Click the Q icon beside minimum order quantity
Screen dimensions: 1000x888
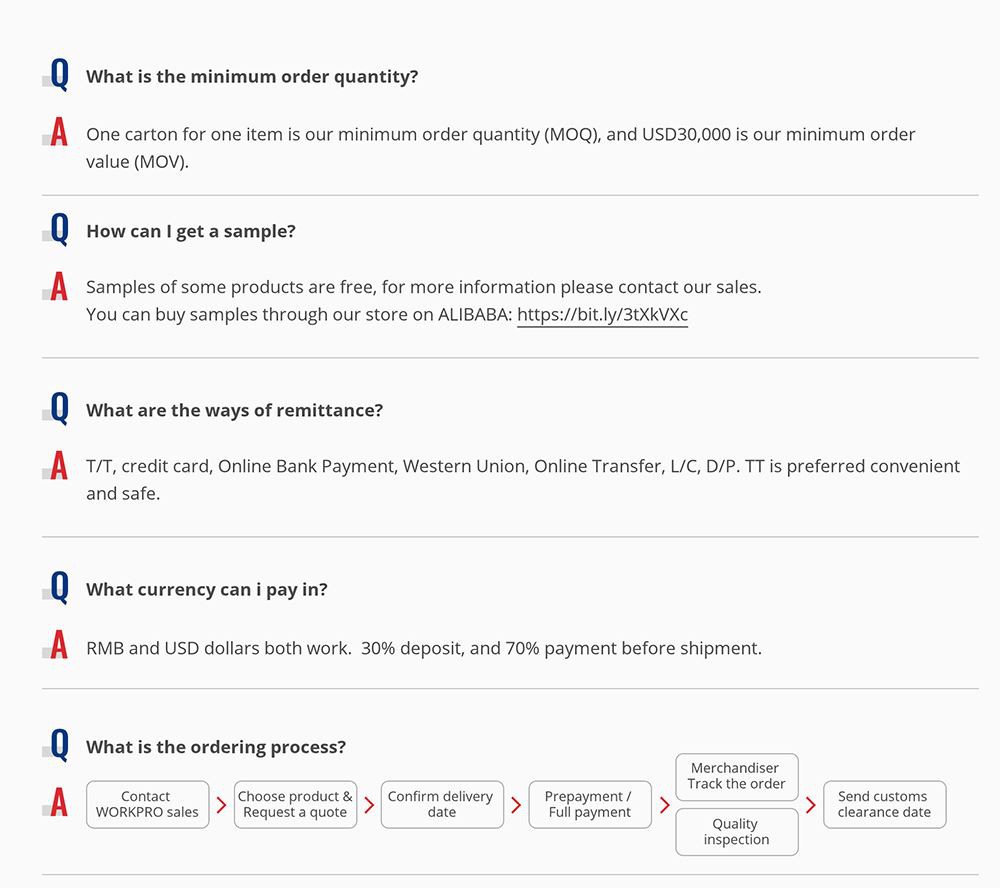tap(59, 75)
